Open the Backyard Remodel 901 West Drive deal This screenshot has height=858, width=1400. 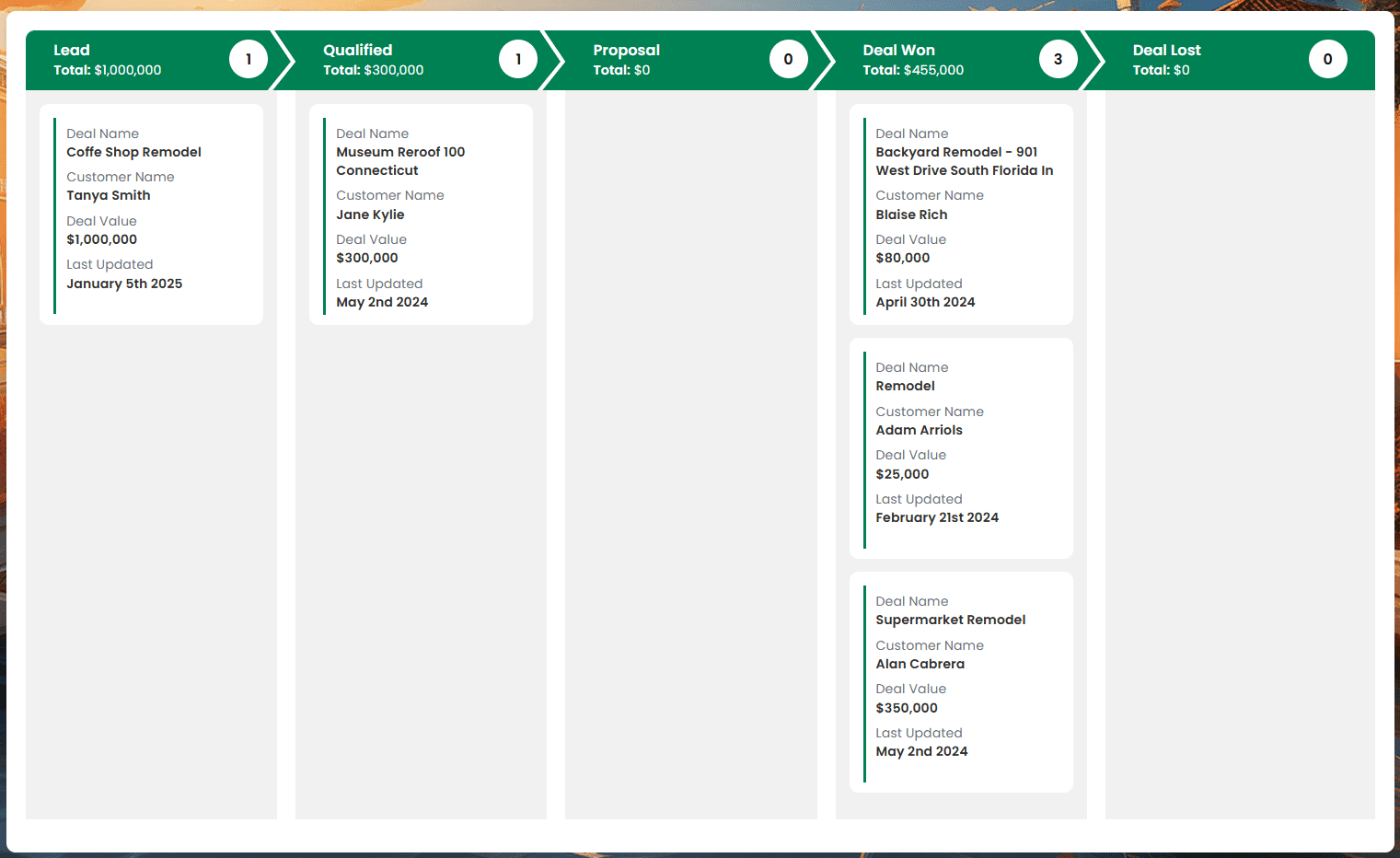point(964,161)
